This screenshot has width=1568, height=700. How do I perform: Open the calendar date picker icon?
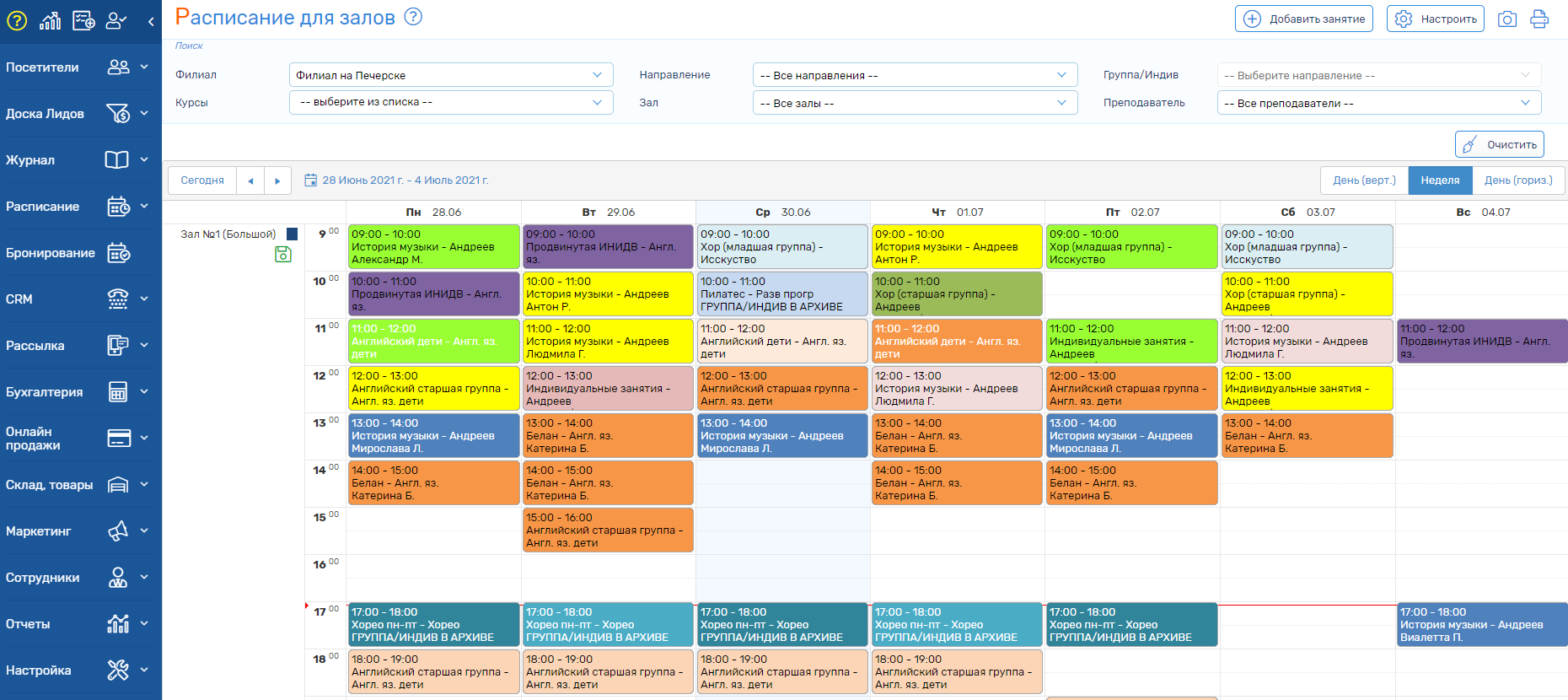tap(310, 180)
